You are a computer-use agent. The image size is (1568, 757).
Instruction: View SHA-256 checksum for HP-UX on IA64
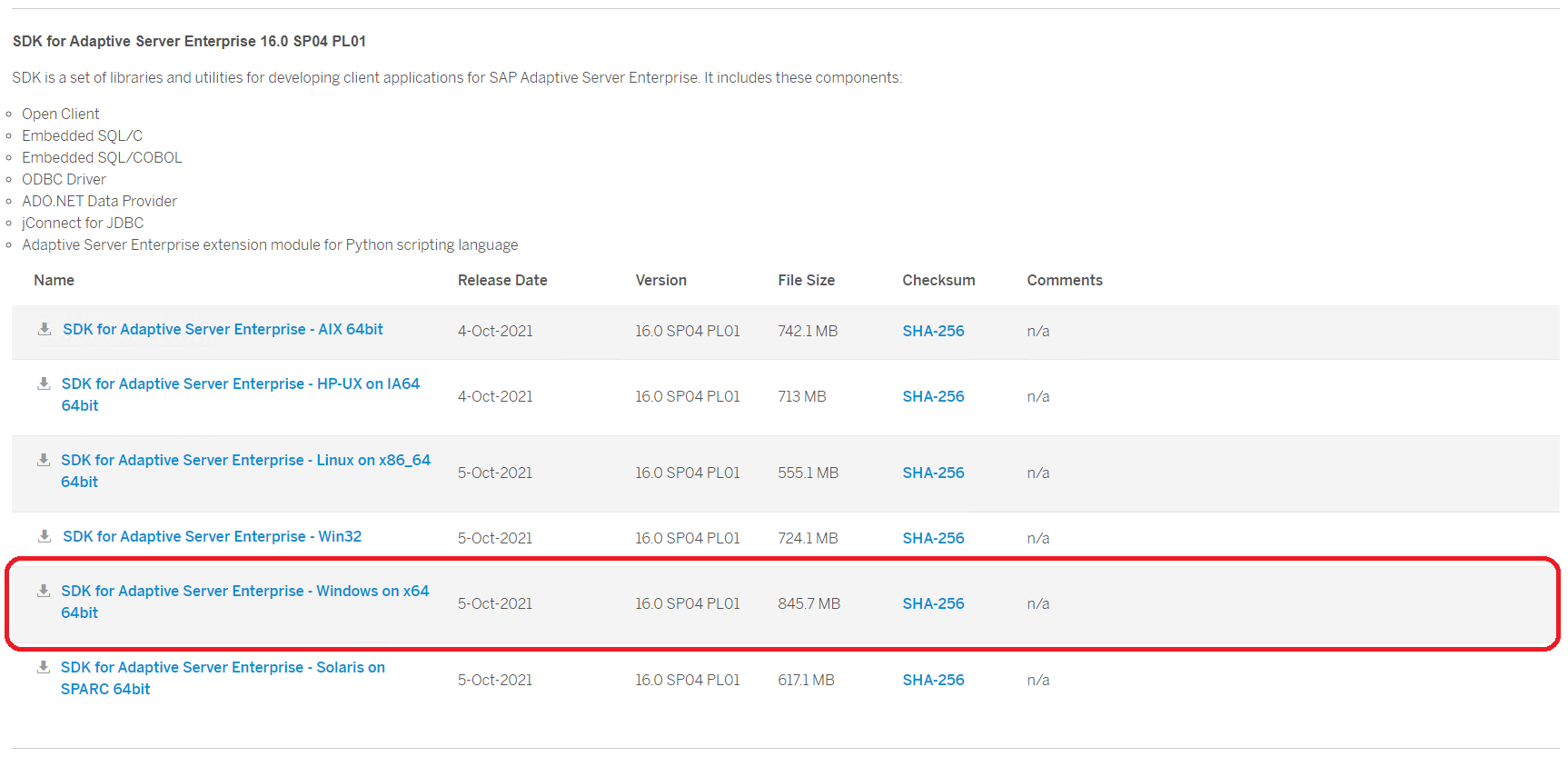point(933,396)
